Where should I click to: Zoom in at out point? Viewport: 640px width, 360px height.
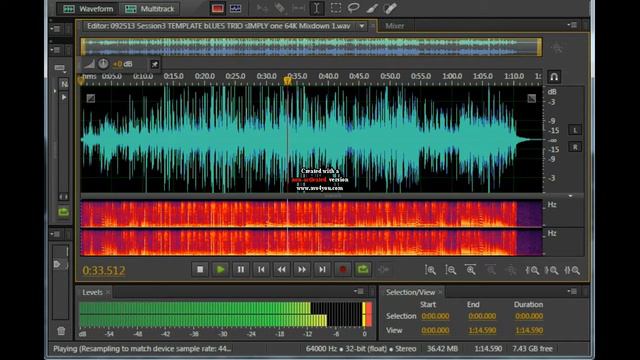[x=552, y=270]
